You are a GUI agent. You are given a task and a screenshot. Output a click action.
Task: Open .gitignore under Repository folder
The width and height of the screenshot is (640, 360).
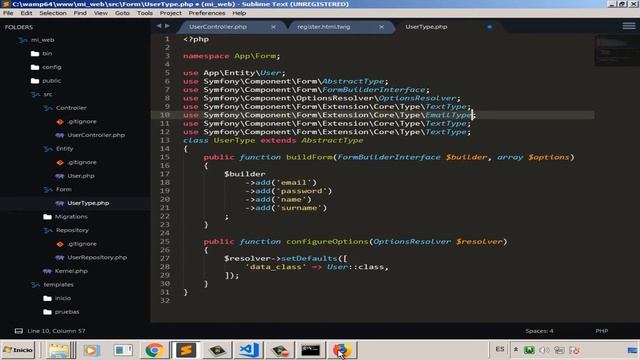click(x=82, y=244)
